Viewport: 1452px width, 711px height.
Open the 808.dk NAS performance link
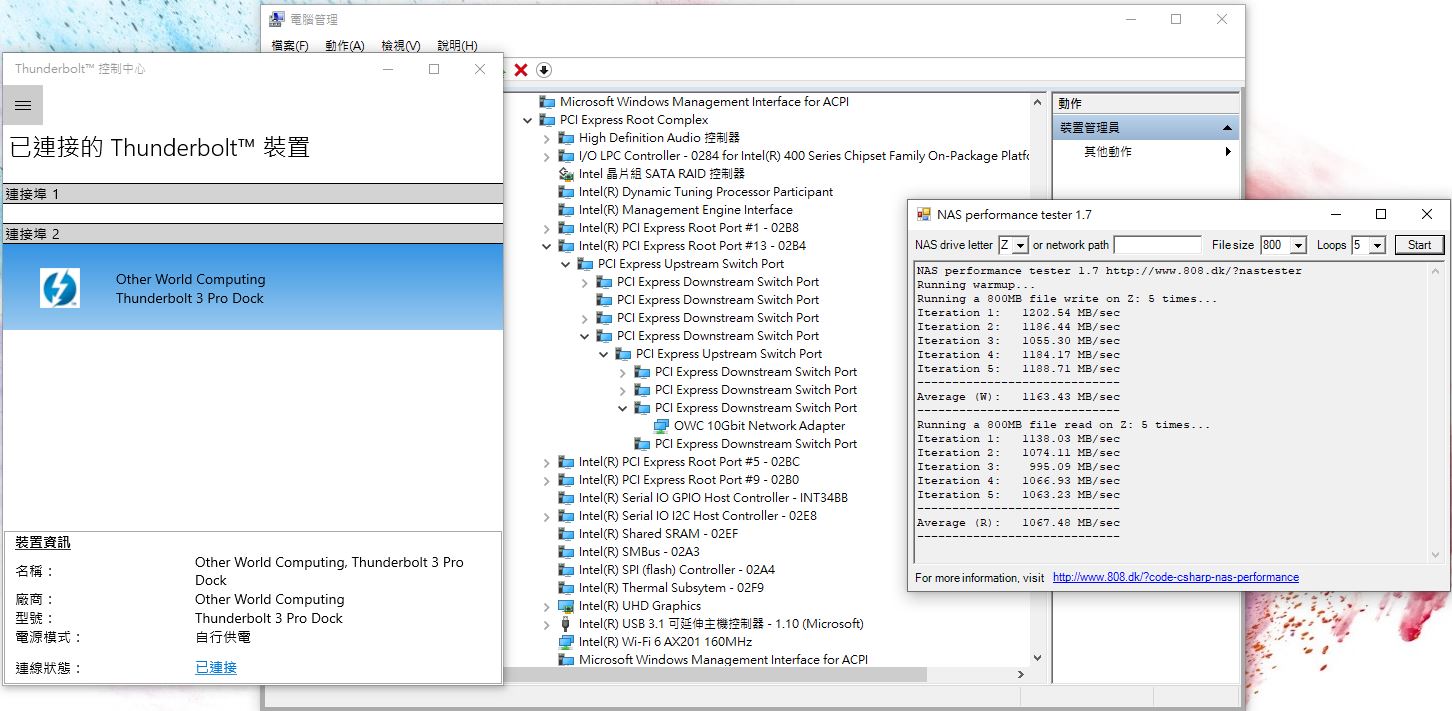[x=1176, y=577]
